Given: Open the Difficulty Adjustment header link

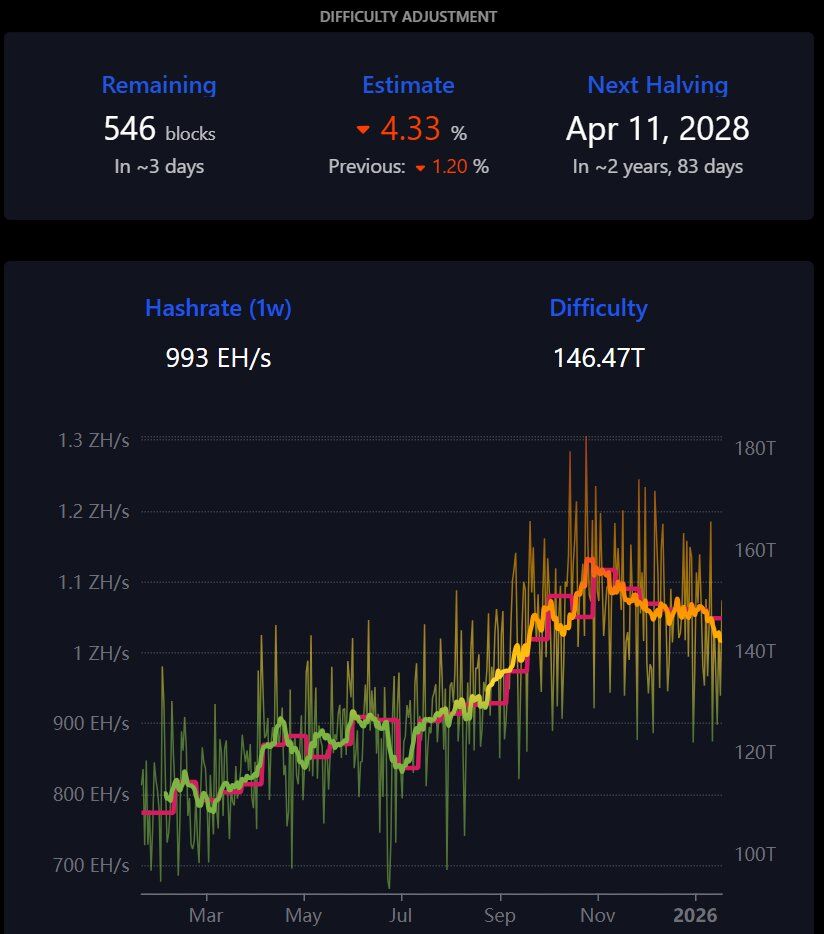Looking at the screenshot, I should [408, 17].
